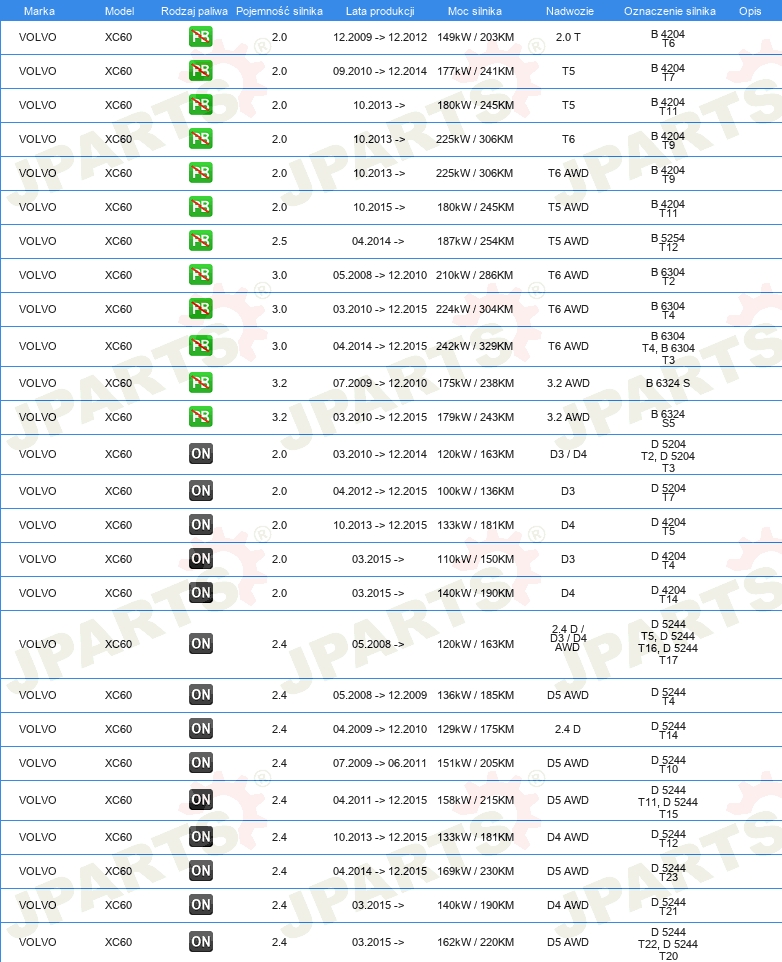Click the ON diesel icon in the 158kW / 215KM row
This screenshot has width=782, height=962.
(x=201, y=800)
